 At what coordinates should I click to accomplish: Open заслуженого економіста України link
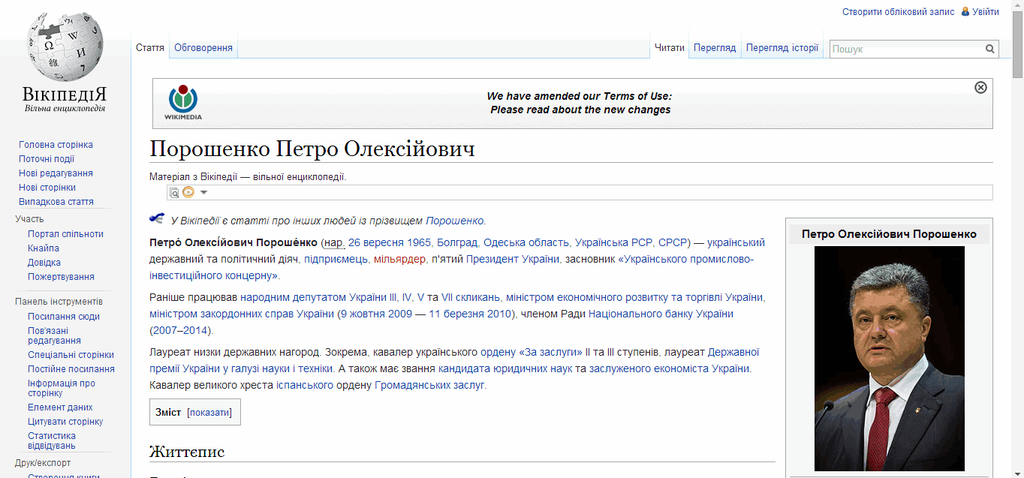pos(669,369)
